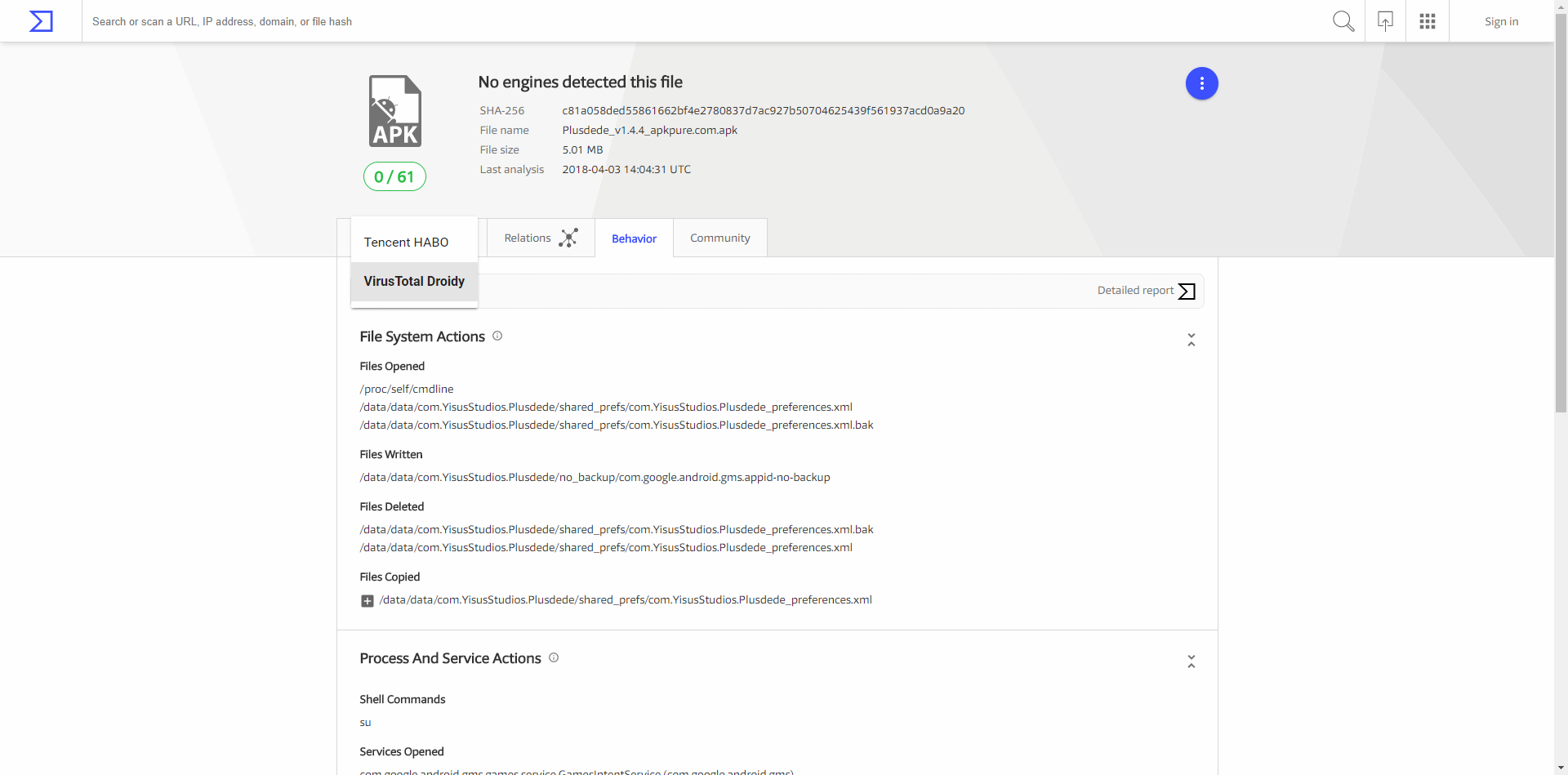1568x775 pixels.
Task: Click the /proc/self/cmdline path
Action: 407,389
